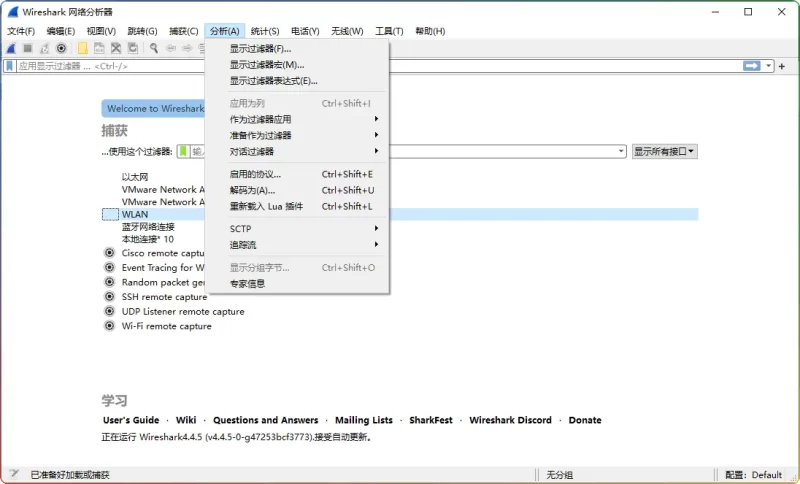Go back in packet history arrow

click(171, 48)
